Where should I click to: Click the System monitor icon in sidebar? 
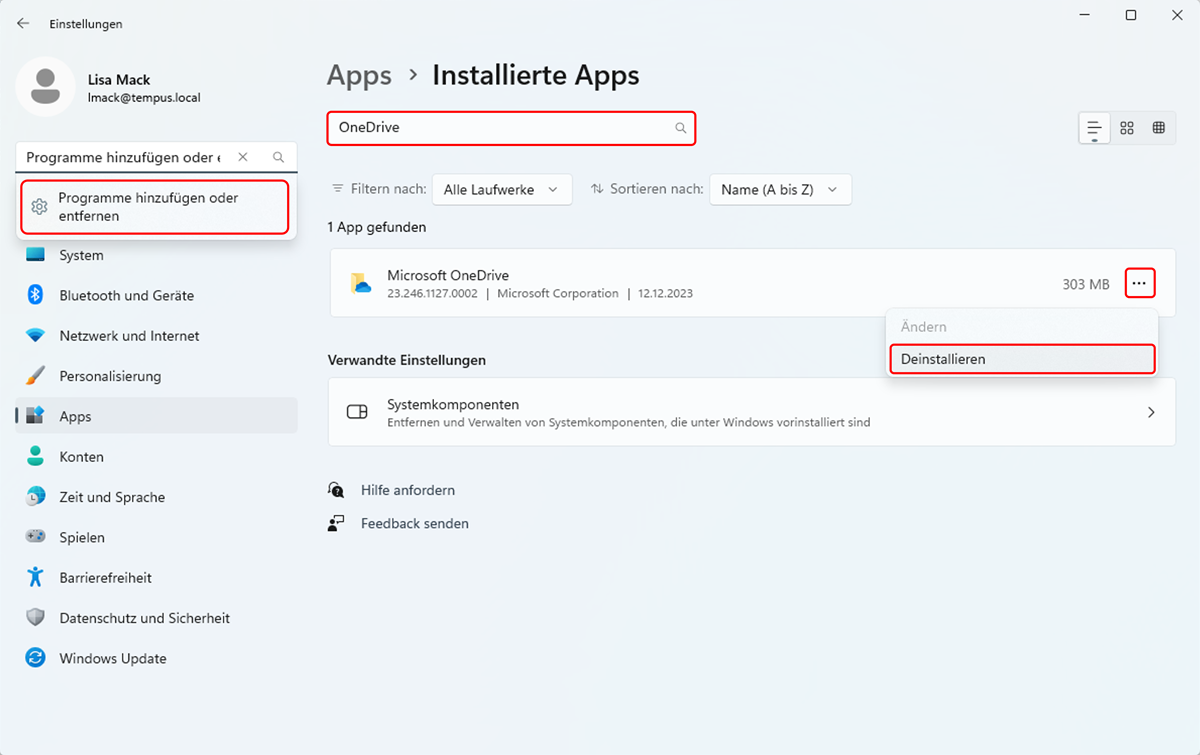36,255
